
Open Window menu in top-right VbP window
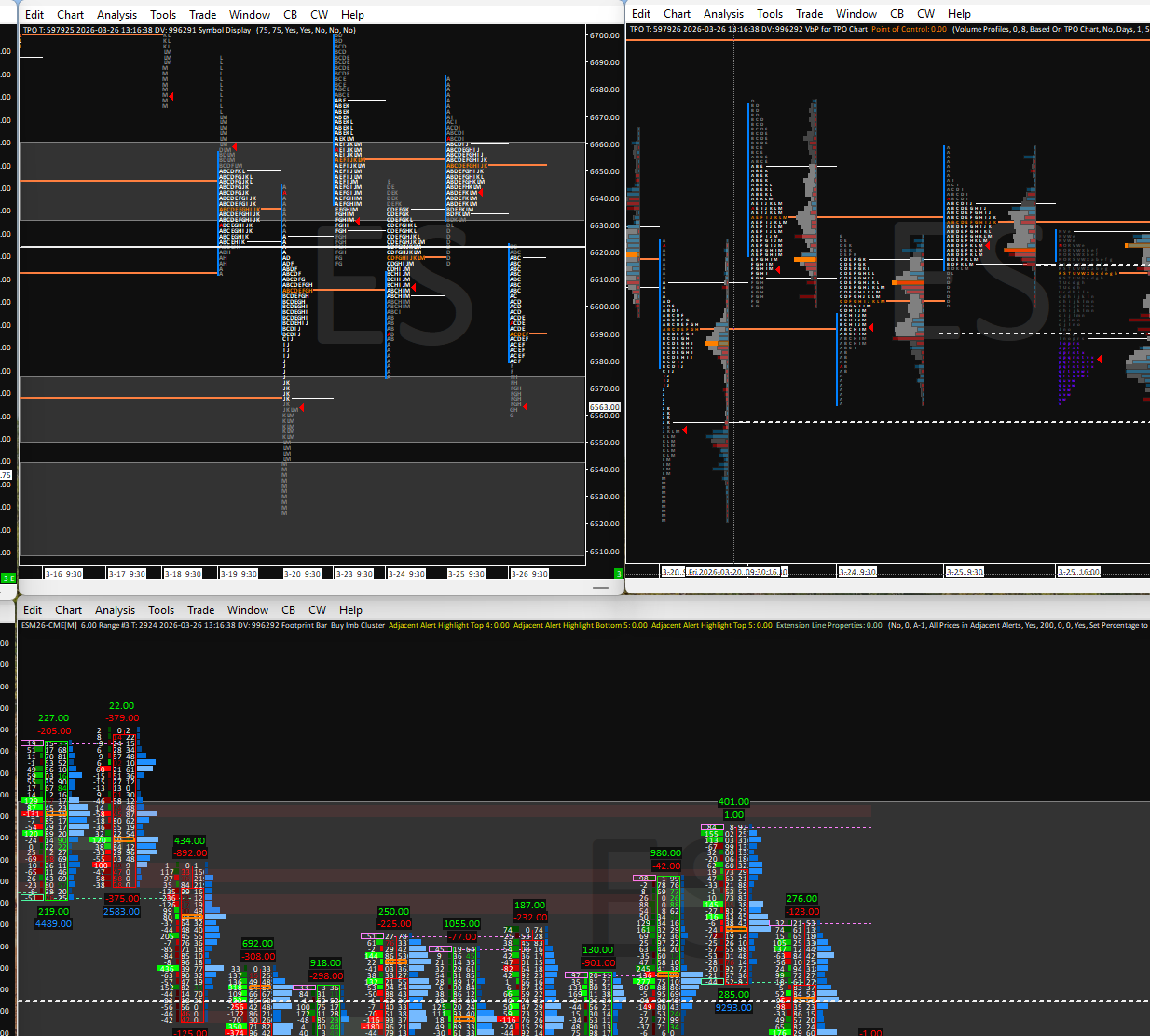coord(856,13)
